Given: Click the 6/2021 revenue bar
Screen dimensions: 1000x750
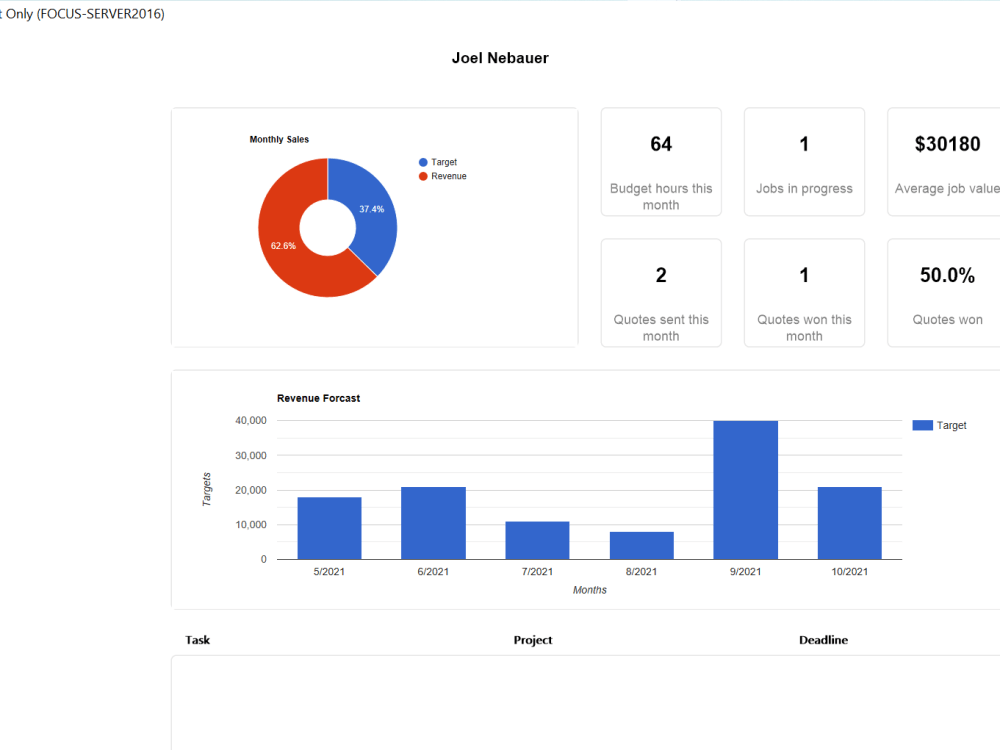Looking at the screenshot, I should 434,523.
